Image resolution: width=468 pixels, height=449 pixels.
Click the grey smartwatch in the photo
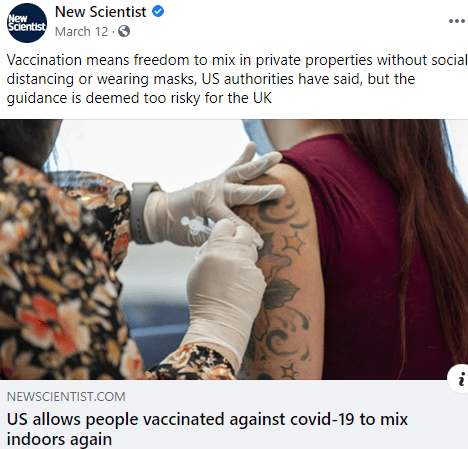(x=142, y=212)
